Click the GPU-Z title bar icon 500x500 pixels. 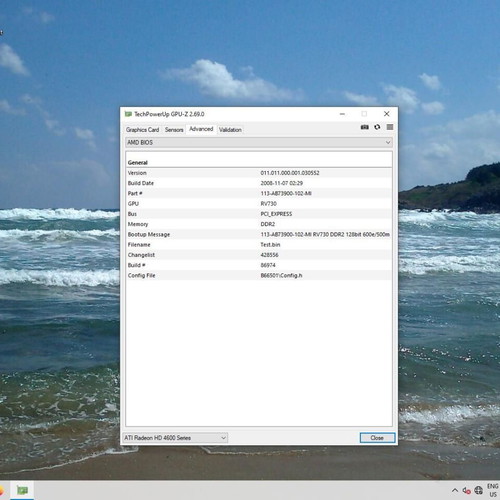point(128,114)
